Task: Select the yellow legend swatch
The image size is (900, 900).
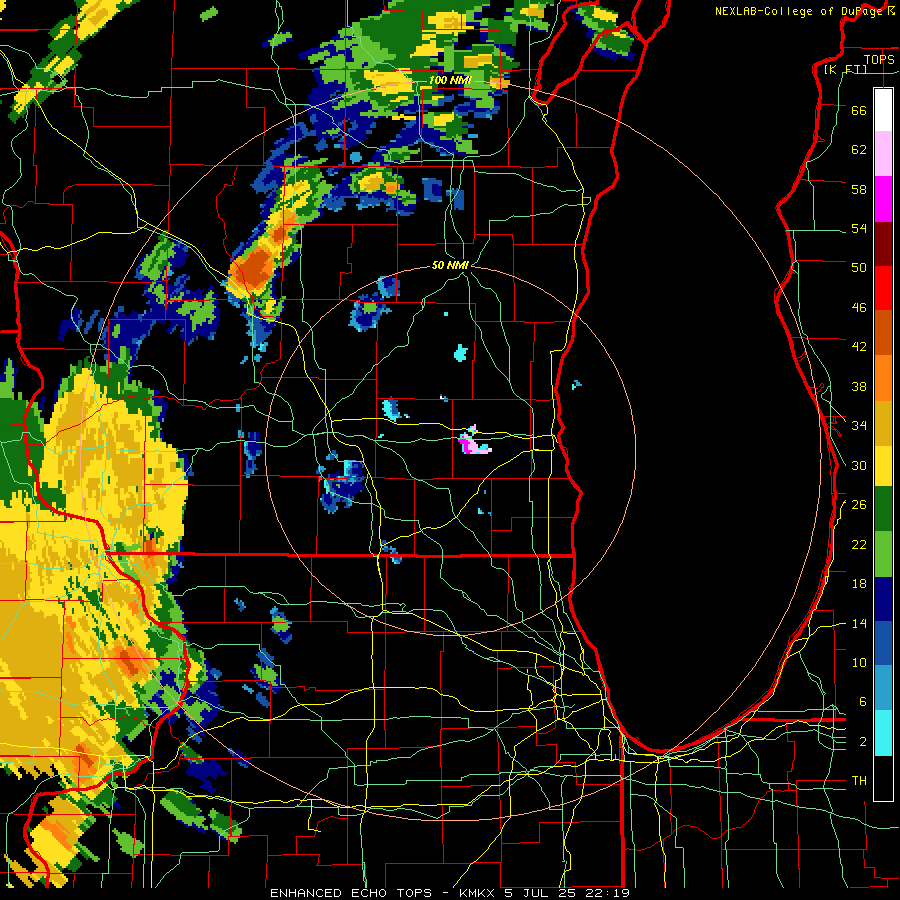Action: tap(883, 465)
